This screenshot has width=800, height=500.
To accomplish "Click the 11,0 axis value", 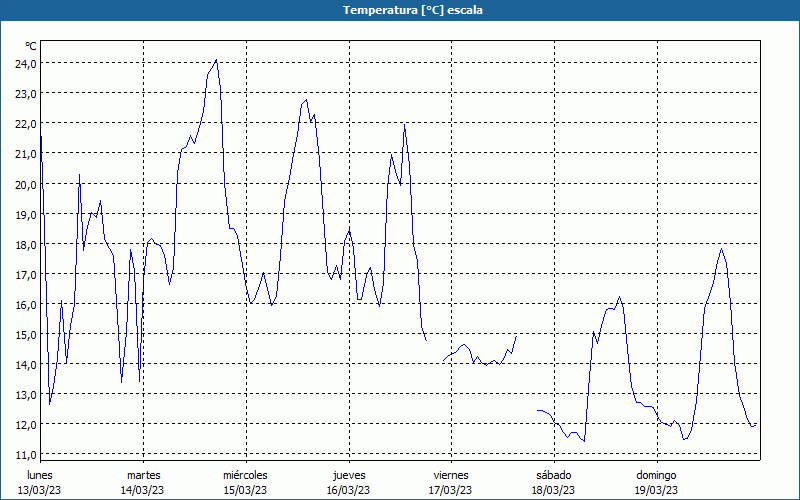I will coord(27,455).
